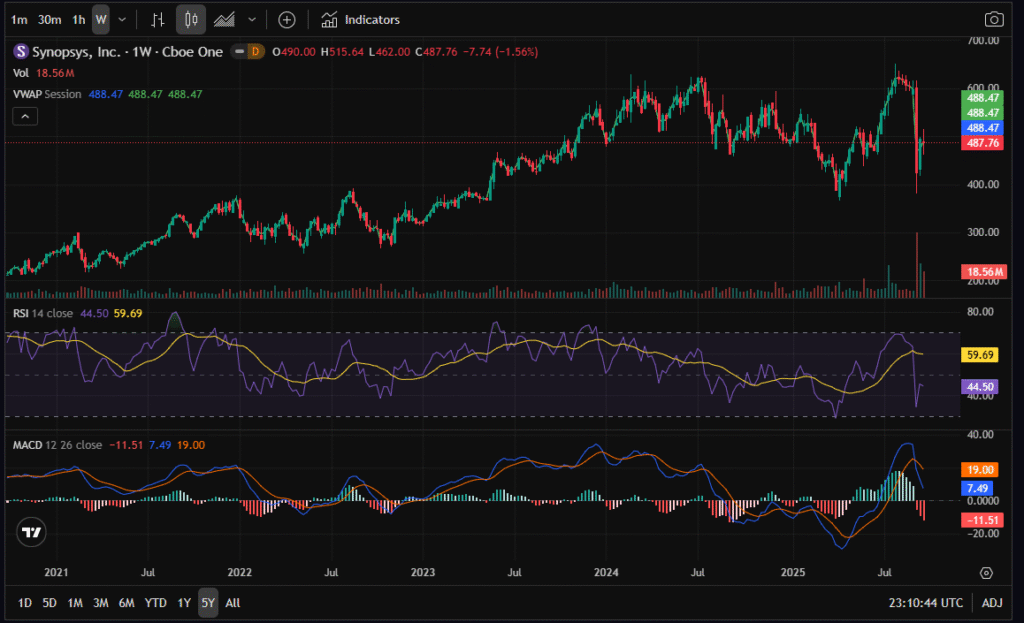The width and height of the screenshot is (1024, 623).
Task: Take a chart snapshot with camera icon
Action: [993, 19]
